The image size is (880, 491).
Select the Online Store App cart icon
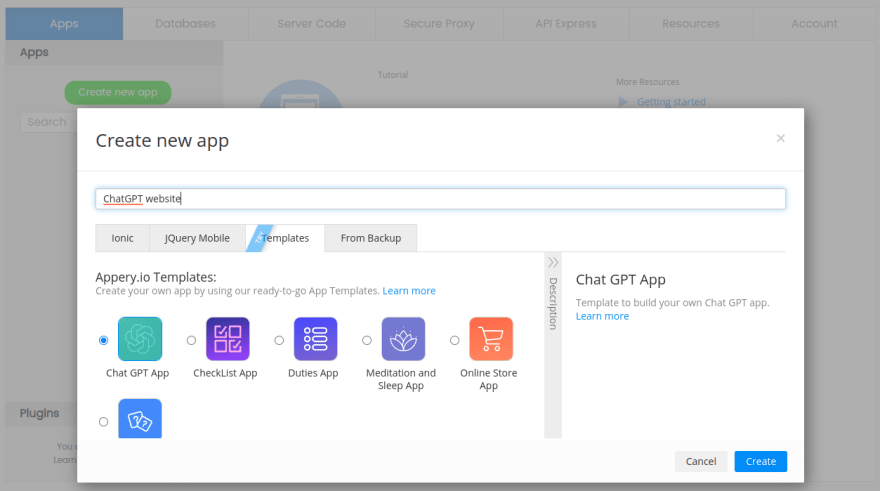pos(491,339)
